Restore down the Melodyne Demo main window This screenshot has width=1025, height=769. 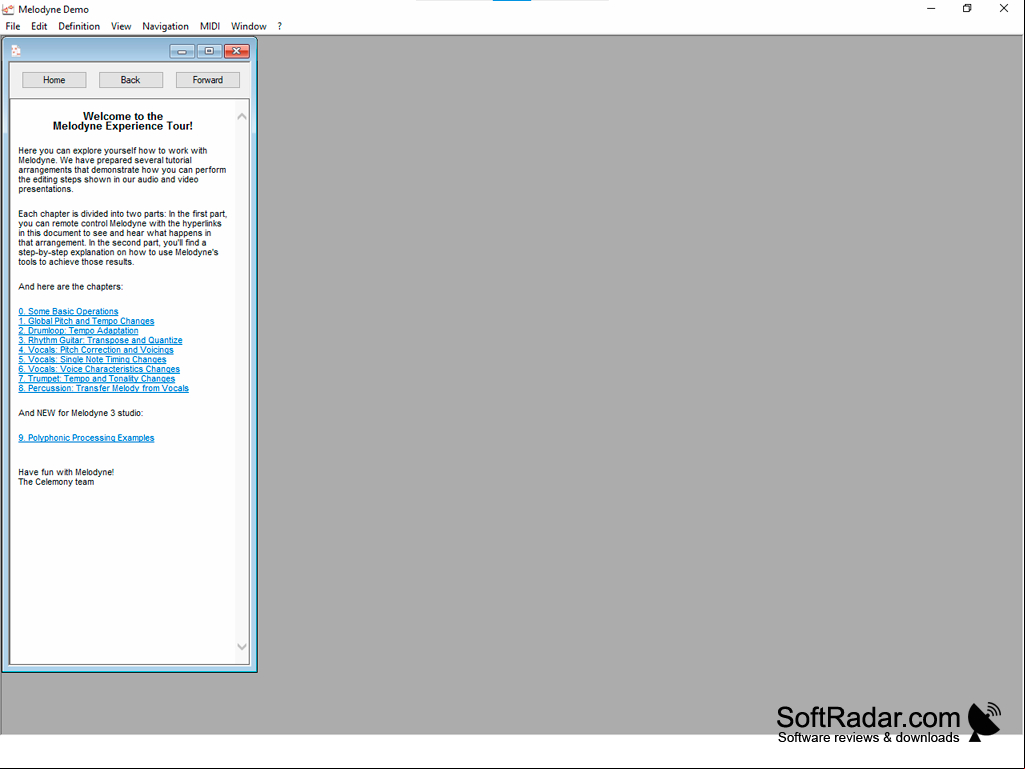tap(967, 9)
